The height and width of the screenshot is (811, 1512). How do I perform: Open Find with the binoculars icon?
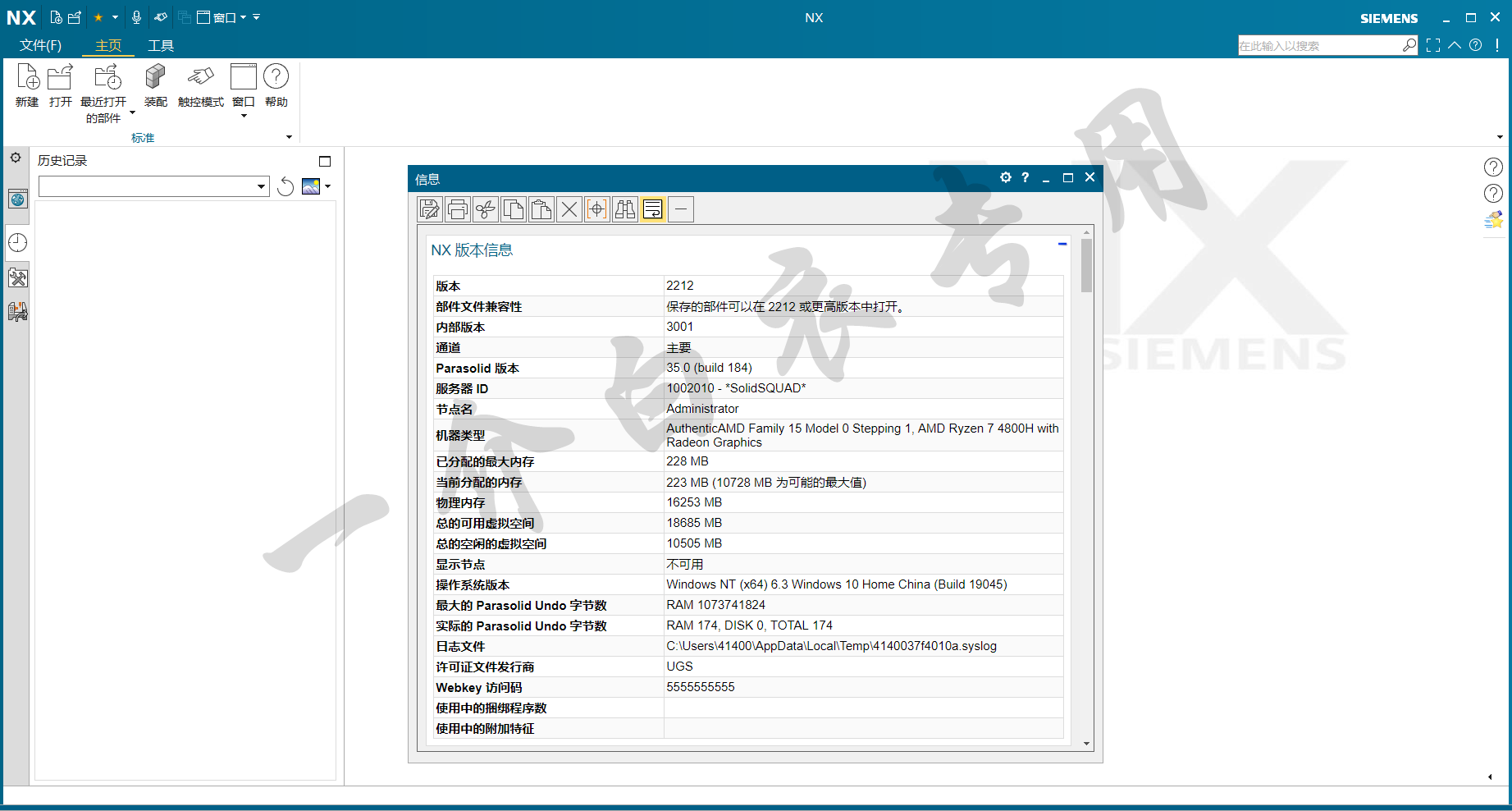coord(625,209)
